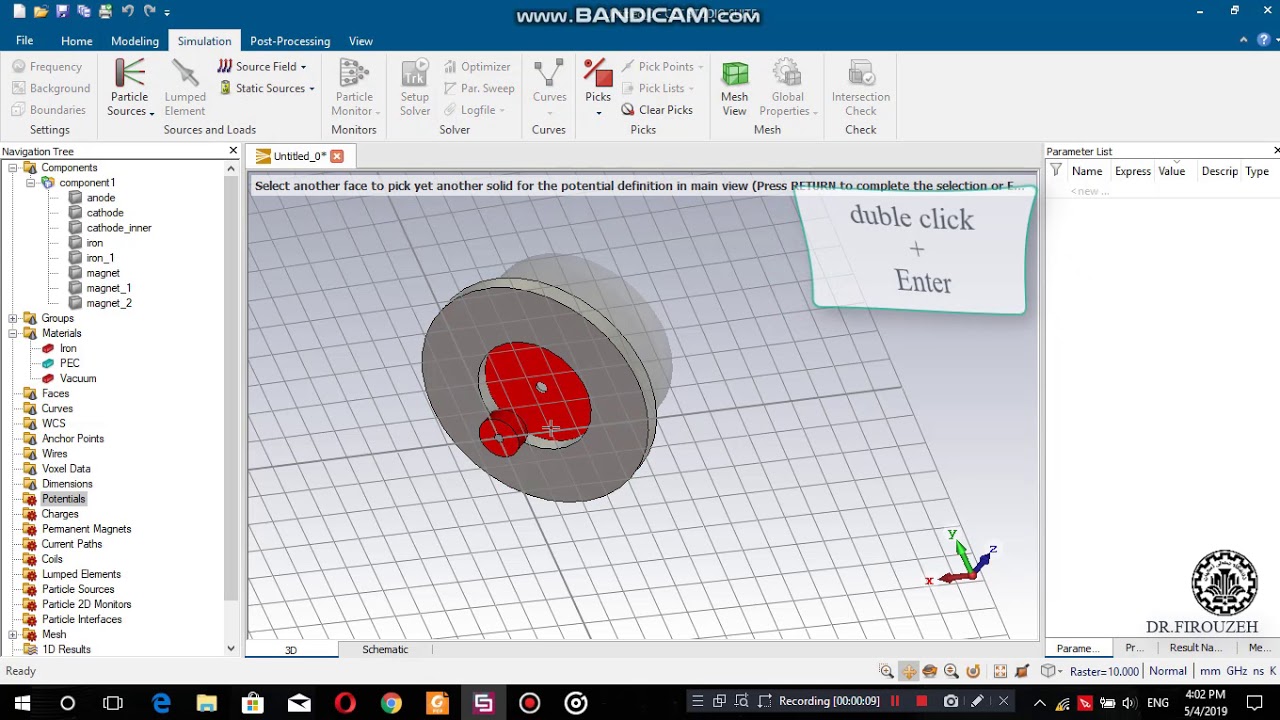Viewport: 1280px width, 720px height.
Task: Open File Explorer from the taskbar
Action: pos(207,703)
